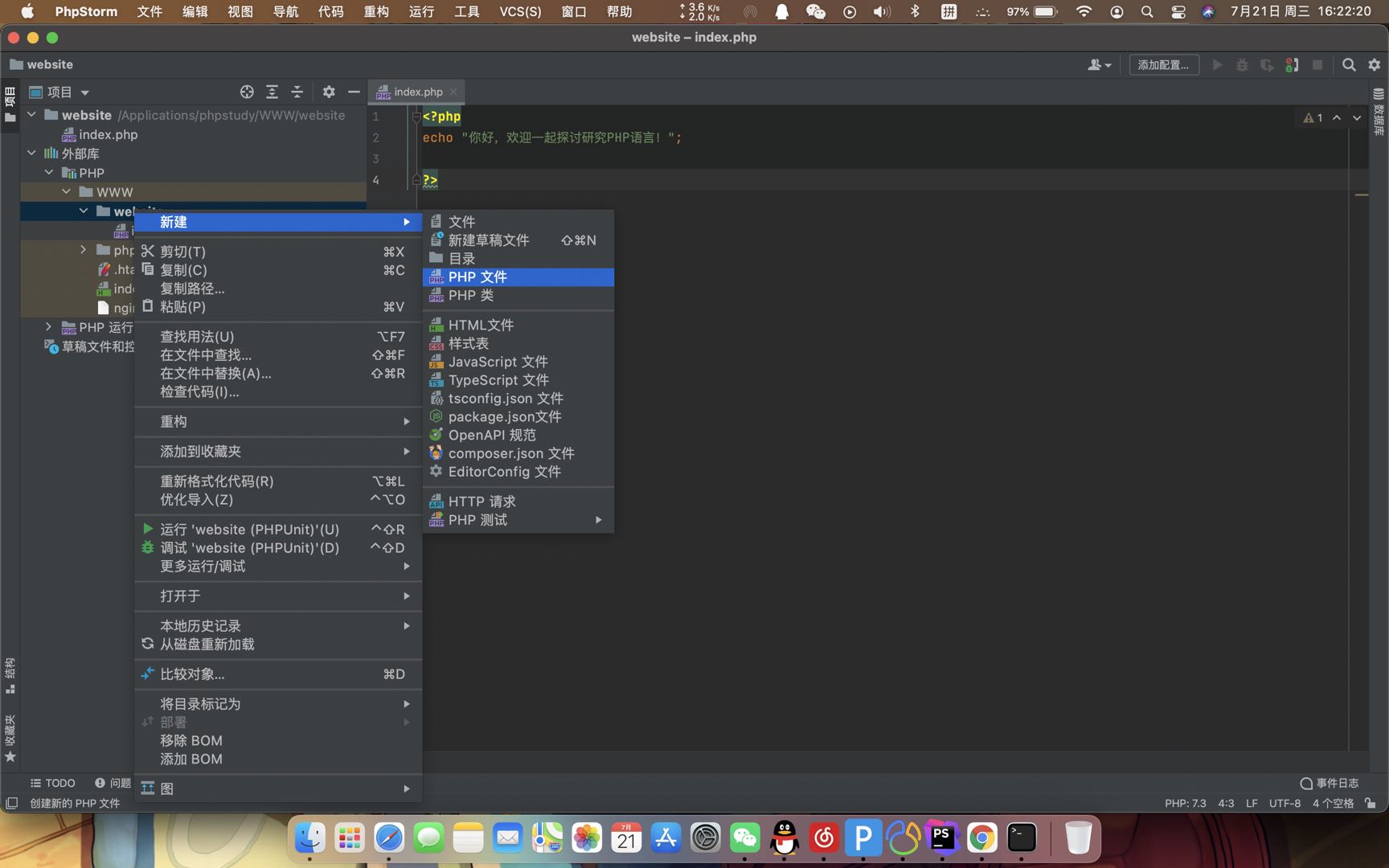Open the Structure tool window on left edge
This screenshot has width=1389, height=868.
[10, 676]
